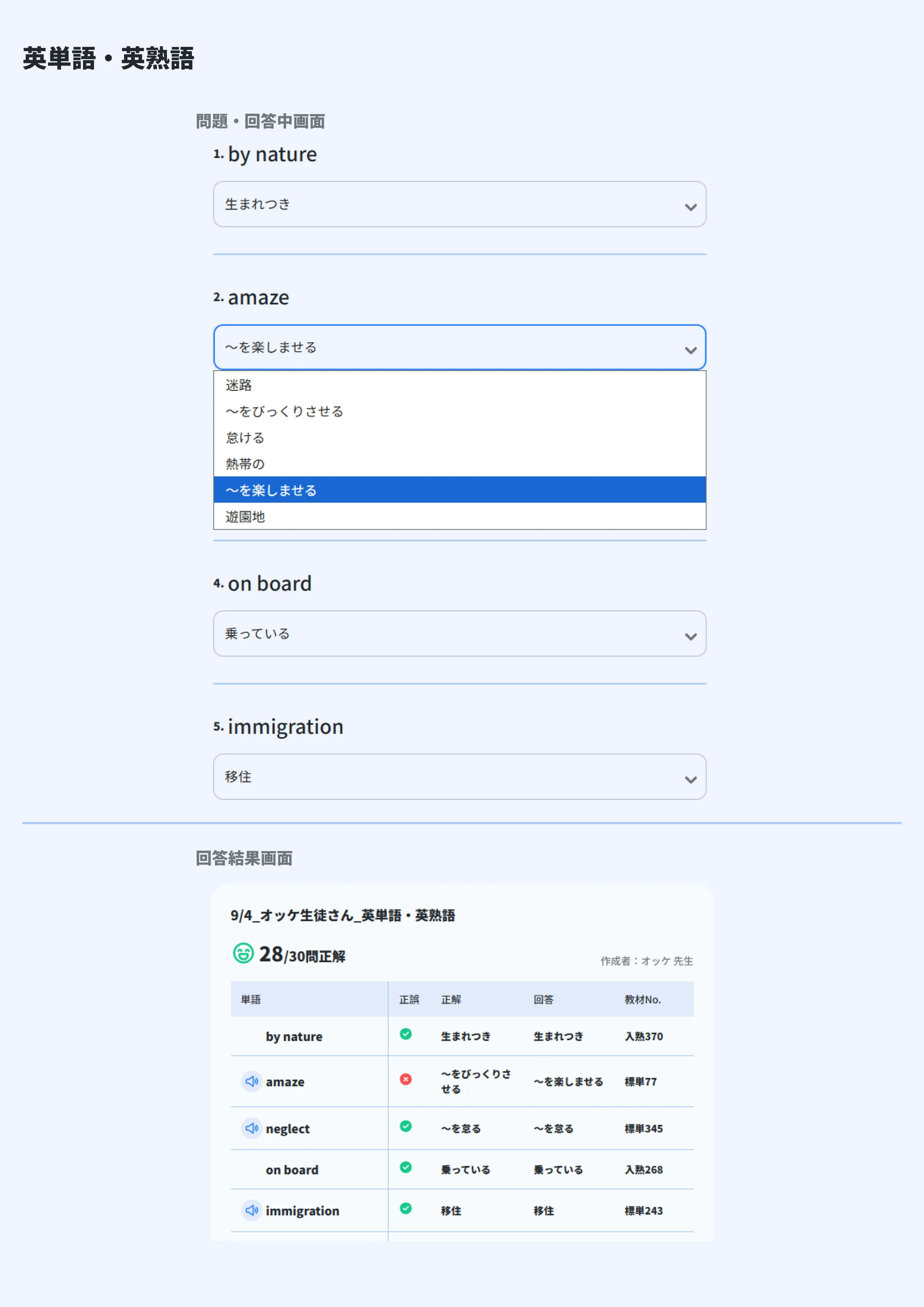Play audio for the word amaze
This screenshot has width=924, height=1307.
tap(251, 1081)
